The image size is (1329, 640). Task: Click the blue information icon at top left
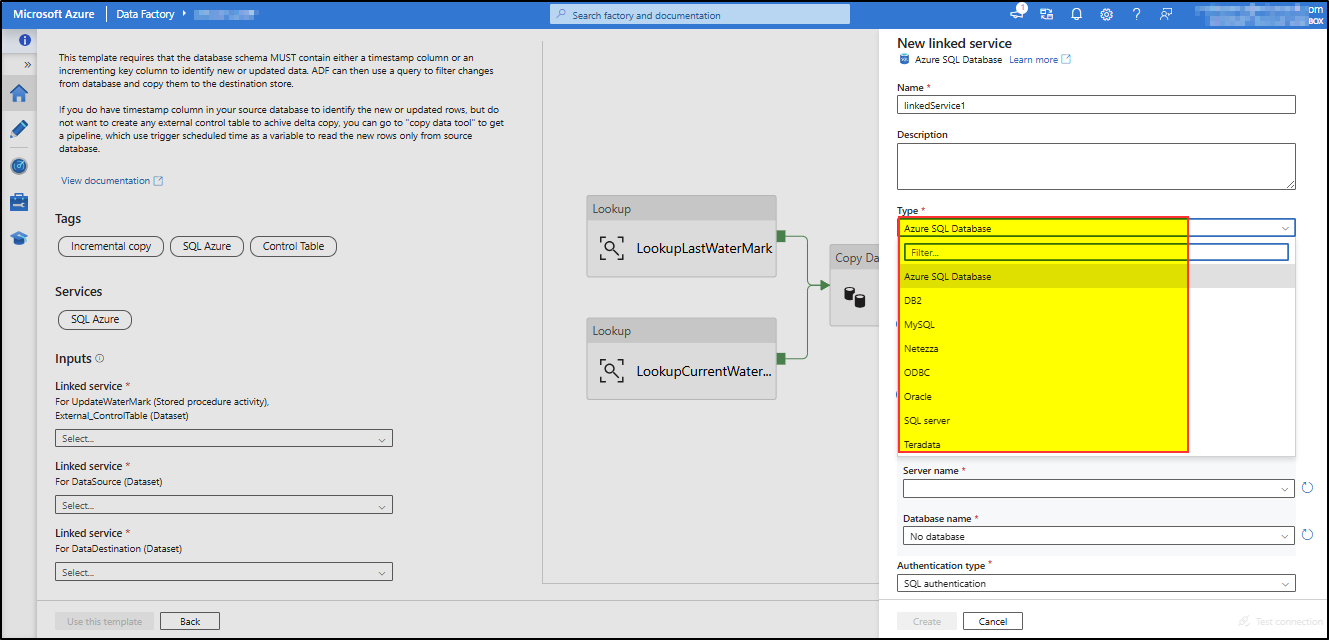[25, 40]
